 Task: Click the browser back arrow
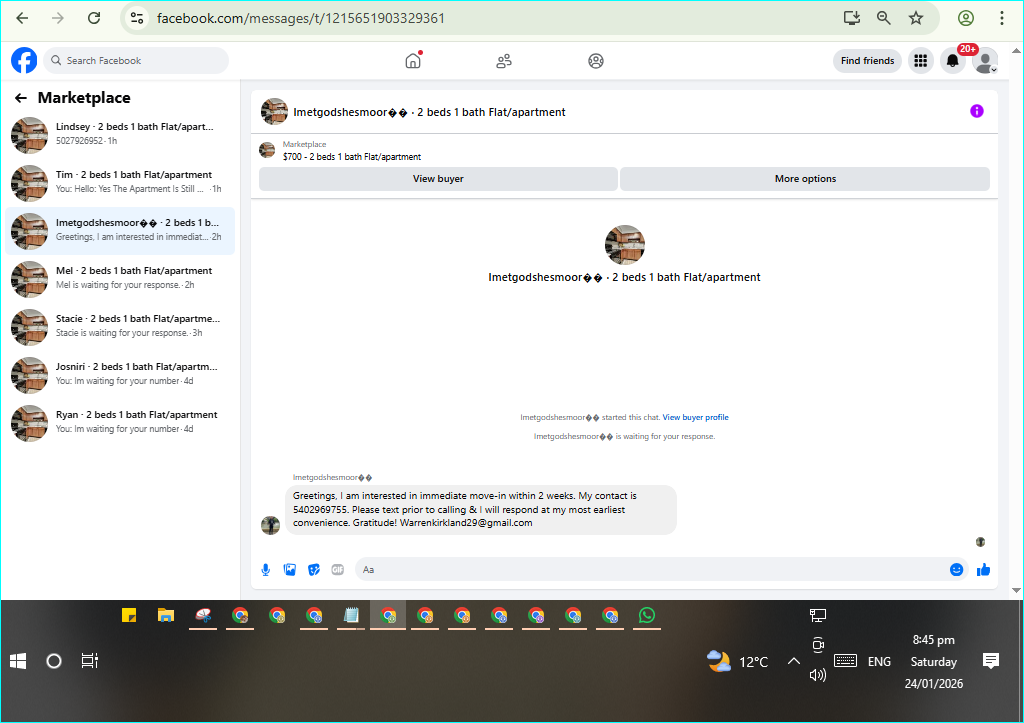coord(22,18)
